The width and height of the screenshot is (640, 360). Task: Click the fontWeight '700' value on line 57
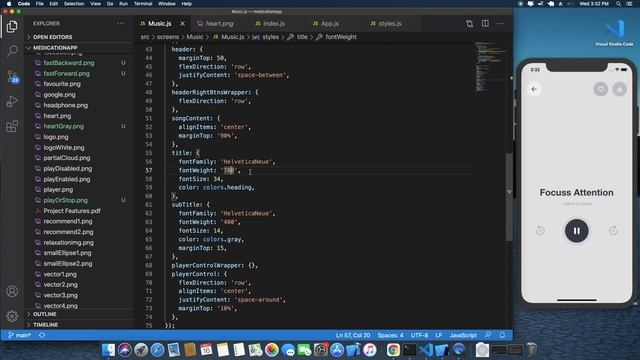point(229,170)
